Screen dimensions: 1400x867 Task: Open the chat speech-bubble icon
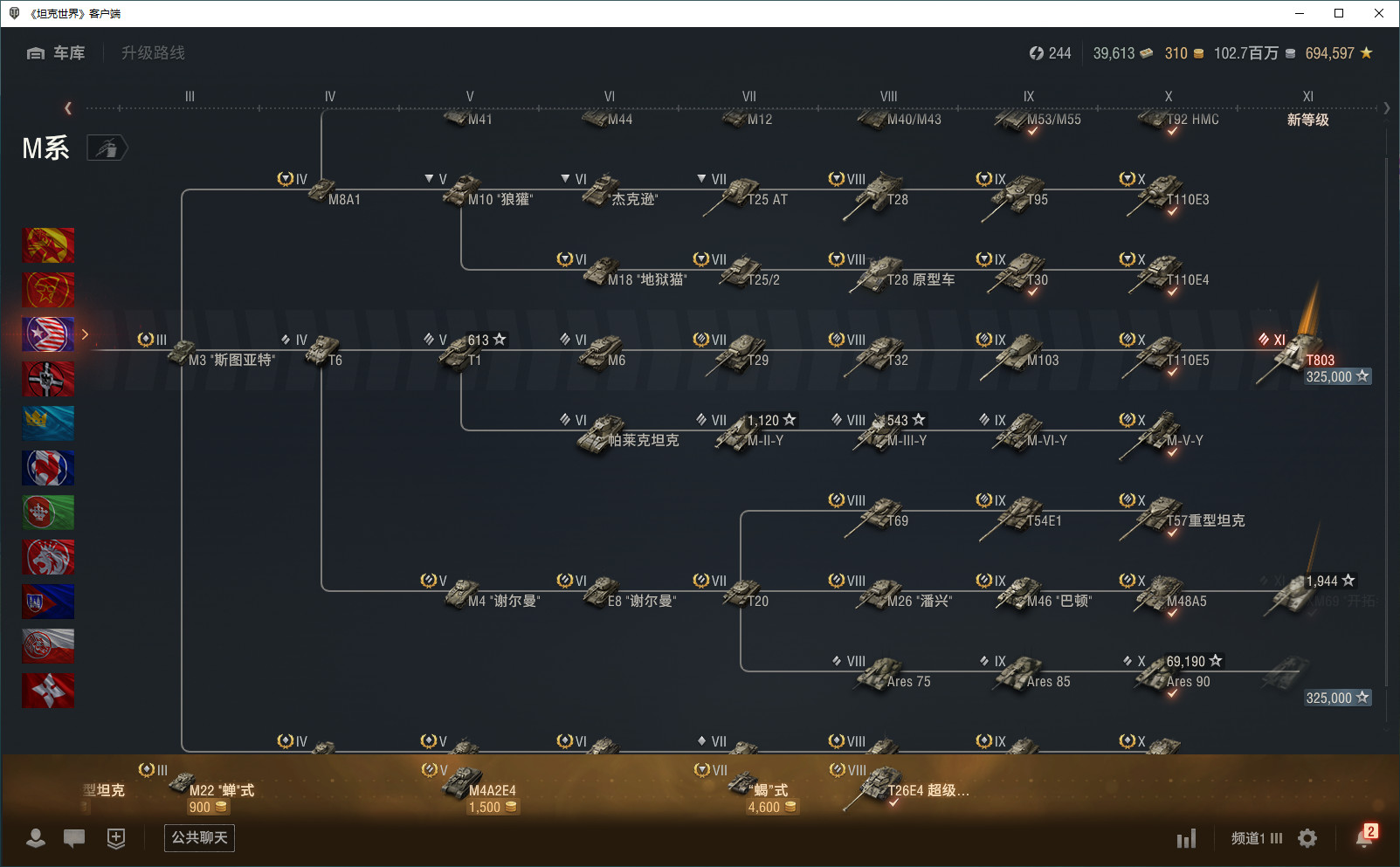[74, 838]
